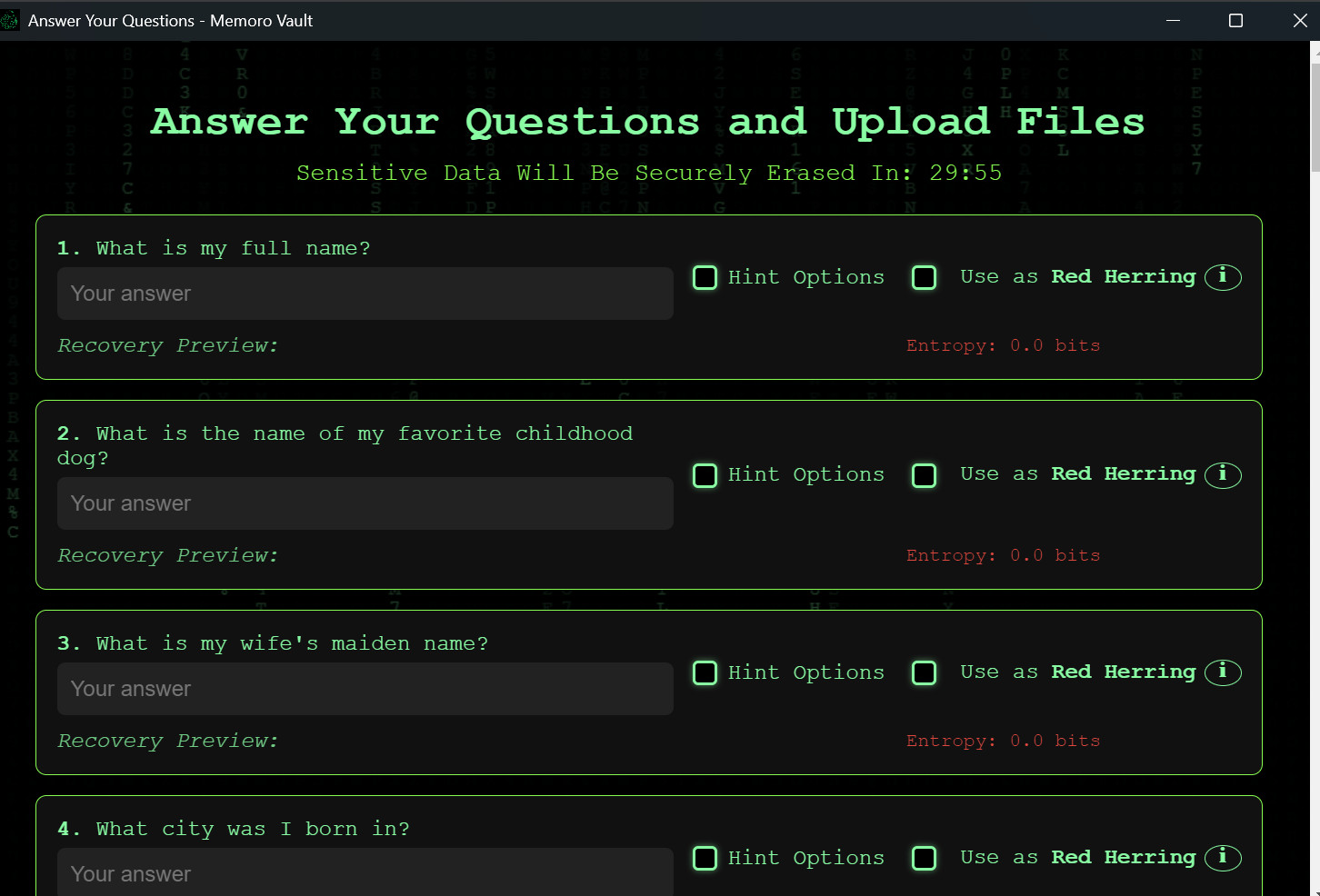1320x896 pixels.
Task: Click the info icon for question 1
Action: (x=1223, y=276)
